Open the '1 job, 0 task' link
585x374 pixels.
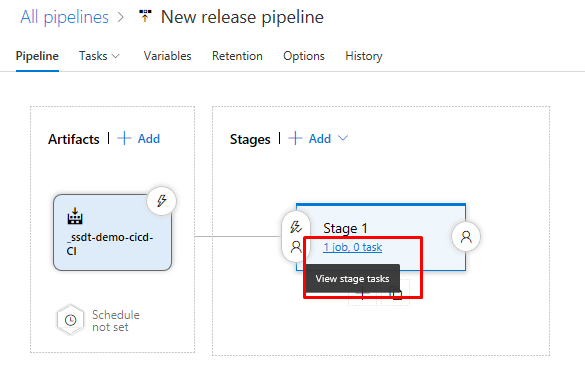[x=353, y=247]
